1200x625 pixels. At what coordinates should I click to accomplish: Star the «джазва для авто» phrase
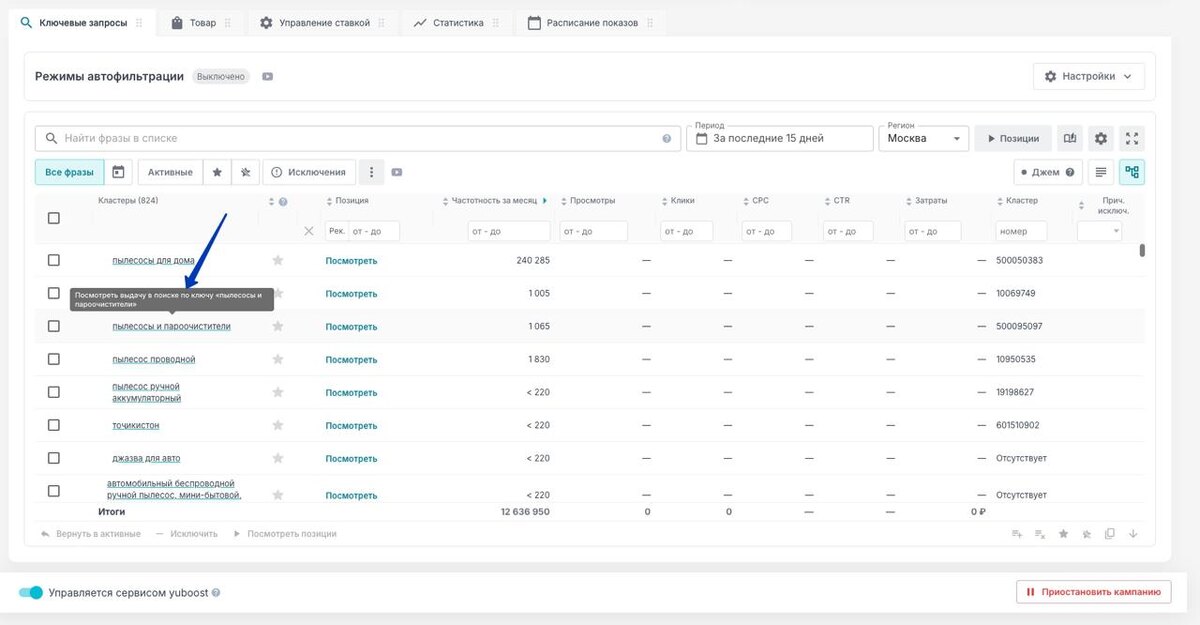pos(278,458)
